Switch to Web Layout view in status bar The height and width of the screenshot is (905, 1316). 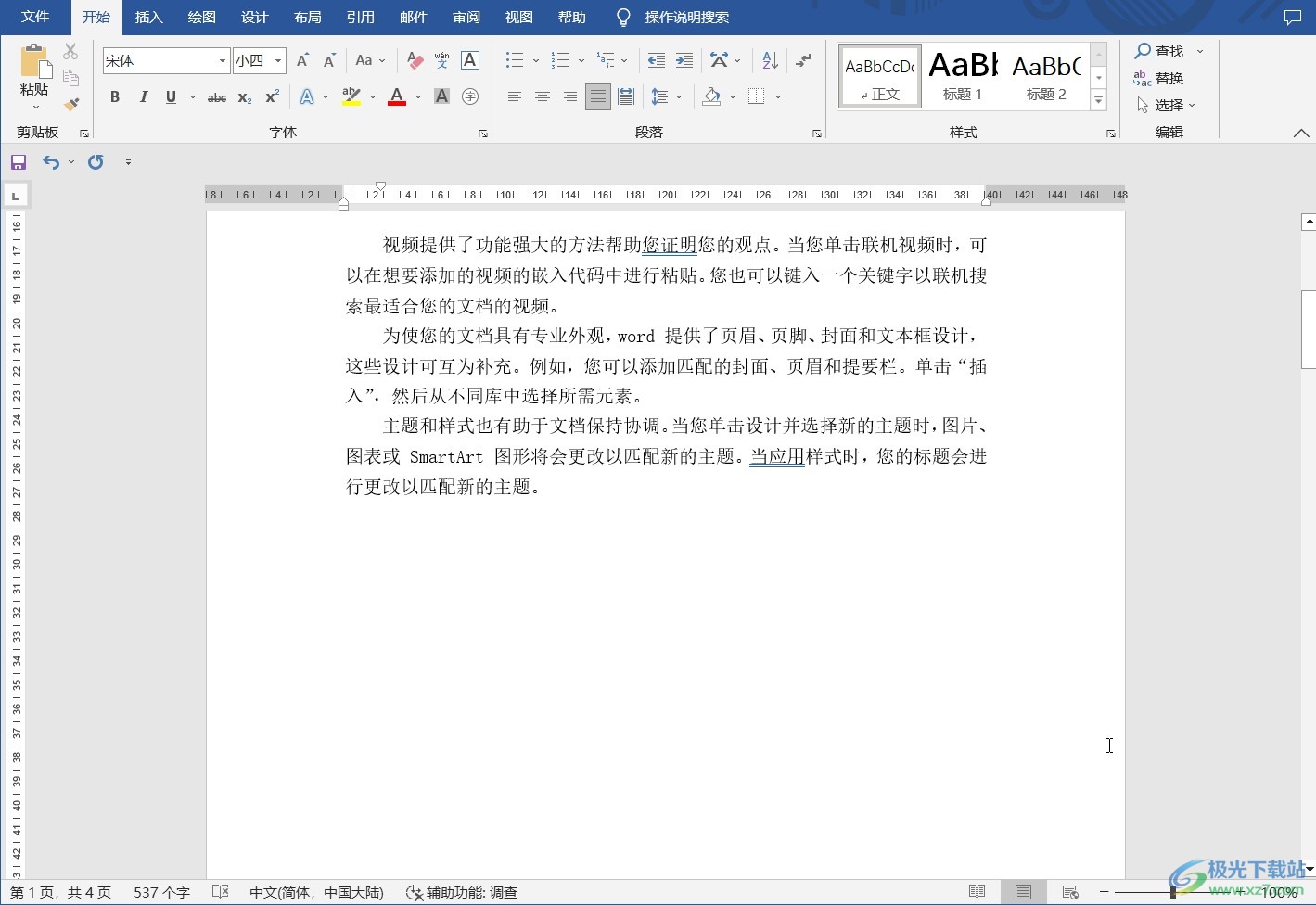(1070, 892)
